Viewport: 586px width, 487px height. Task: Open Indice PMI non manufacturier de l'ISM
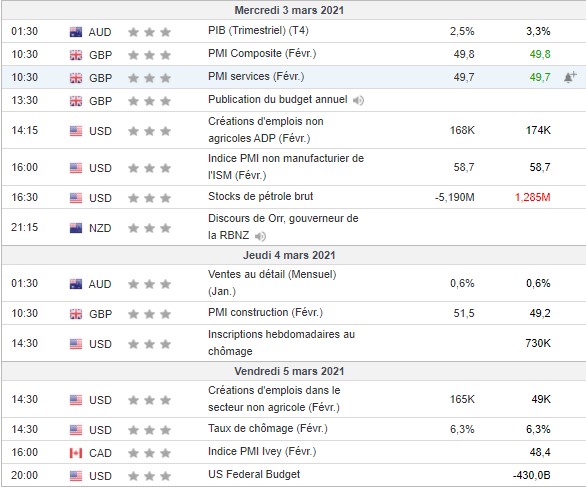click(x=286, y=167)
